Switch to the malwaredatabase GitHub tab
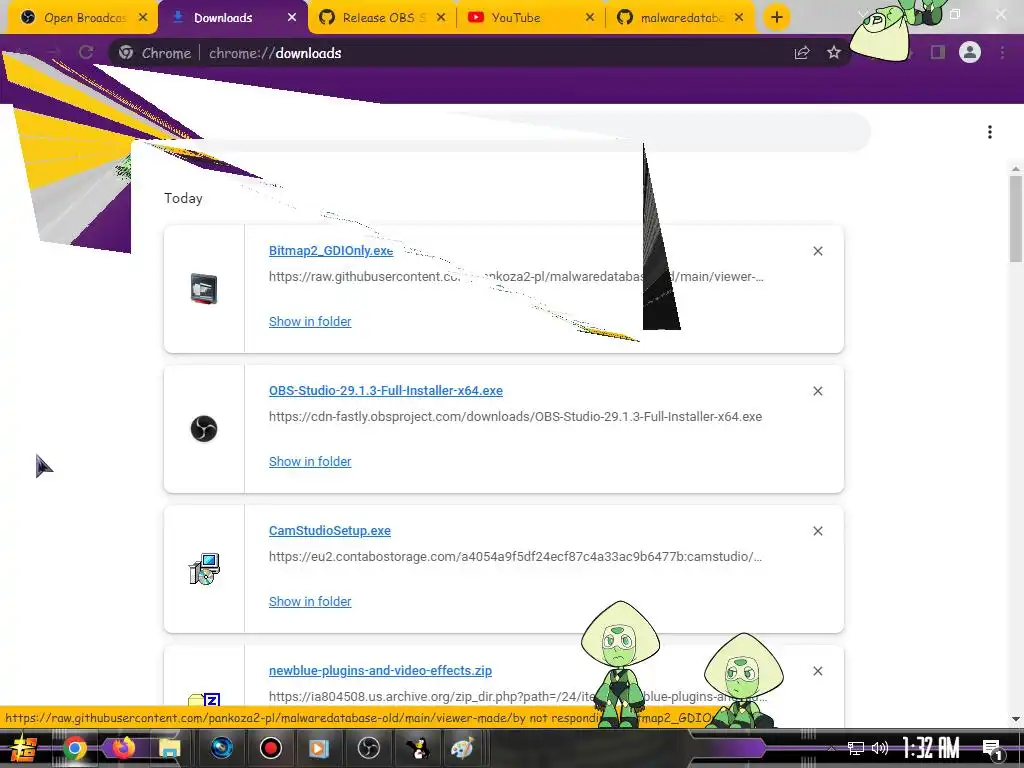Screen dimensions: 1024x768 [x=682, y=18]
